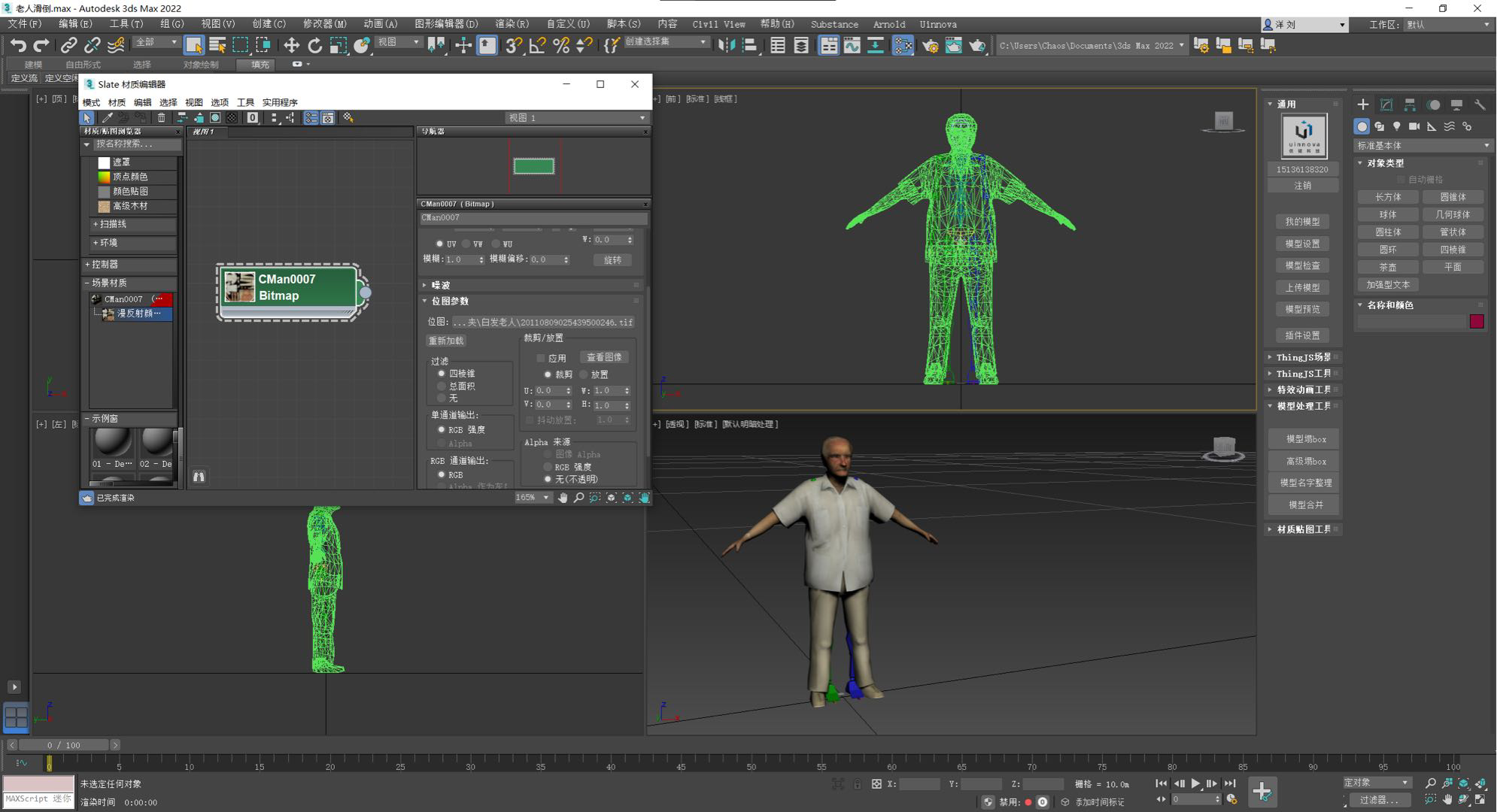
Task: Click the 重新加载 button
Action: (446, 341)
